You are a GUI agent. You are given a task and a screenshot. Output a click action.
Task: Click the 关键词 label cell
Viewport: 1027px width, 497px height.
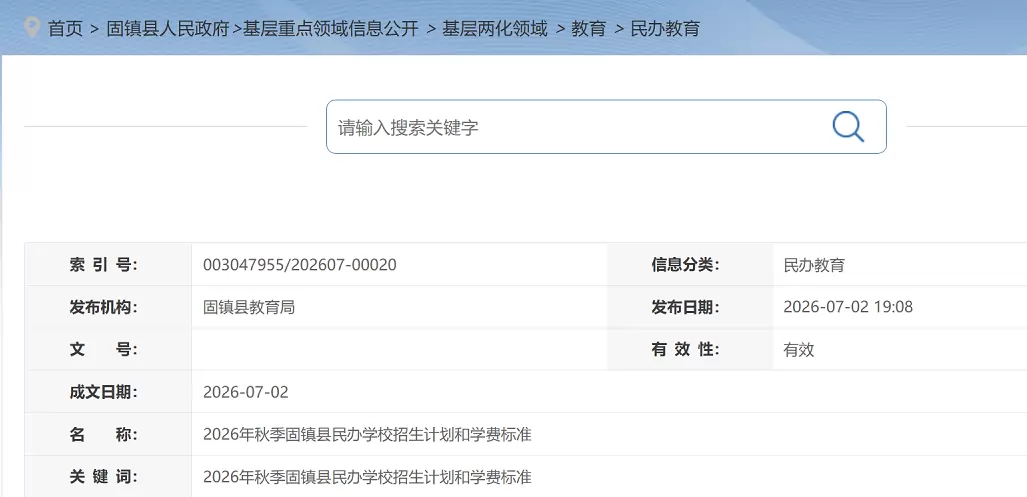[109, 477]
